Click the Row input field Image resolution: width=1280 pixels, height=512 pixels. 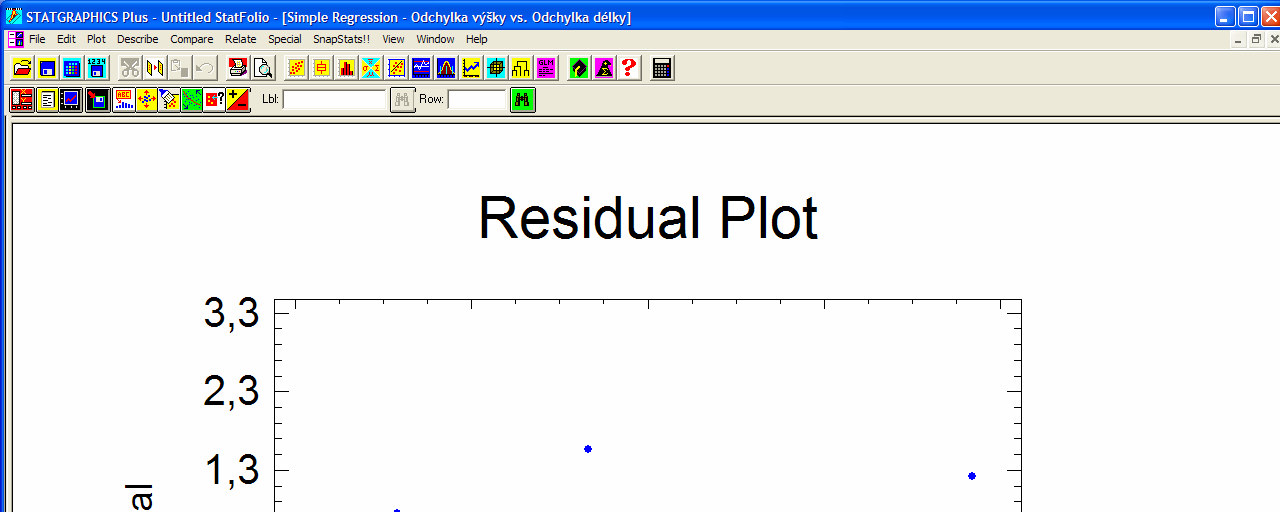pyautogui.click(x=477, y=100)
